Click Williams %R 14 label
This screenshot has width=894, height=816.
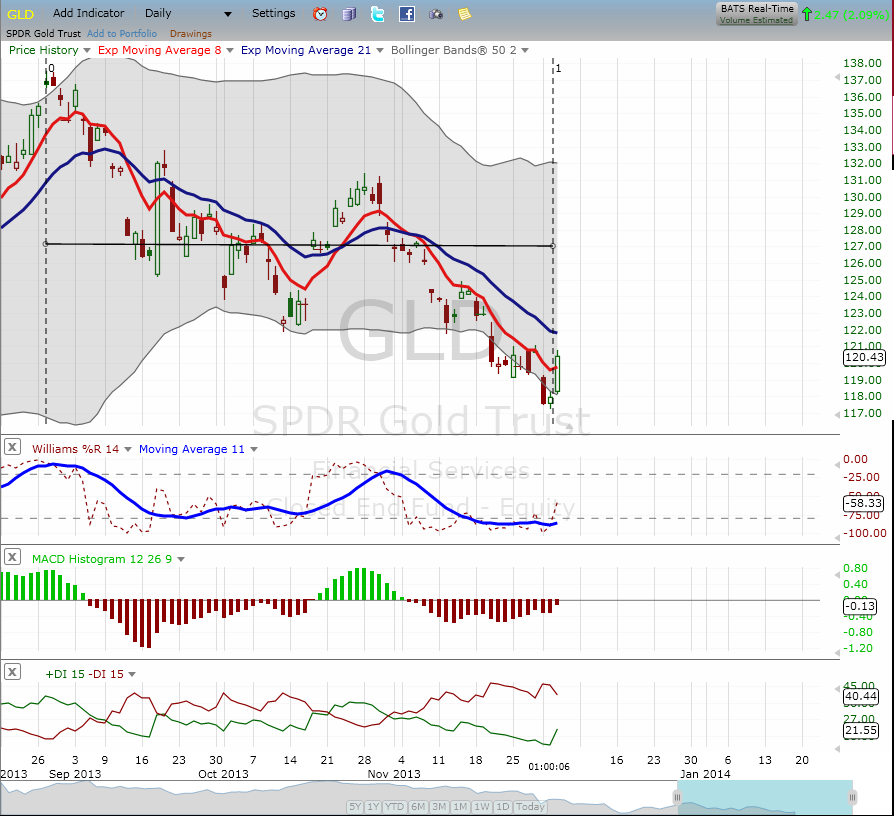75,449
